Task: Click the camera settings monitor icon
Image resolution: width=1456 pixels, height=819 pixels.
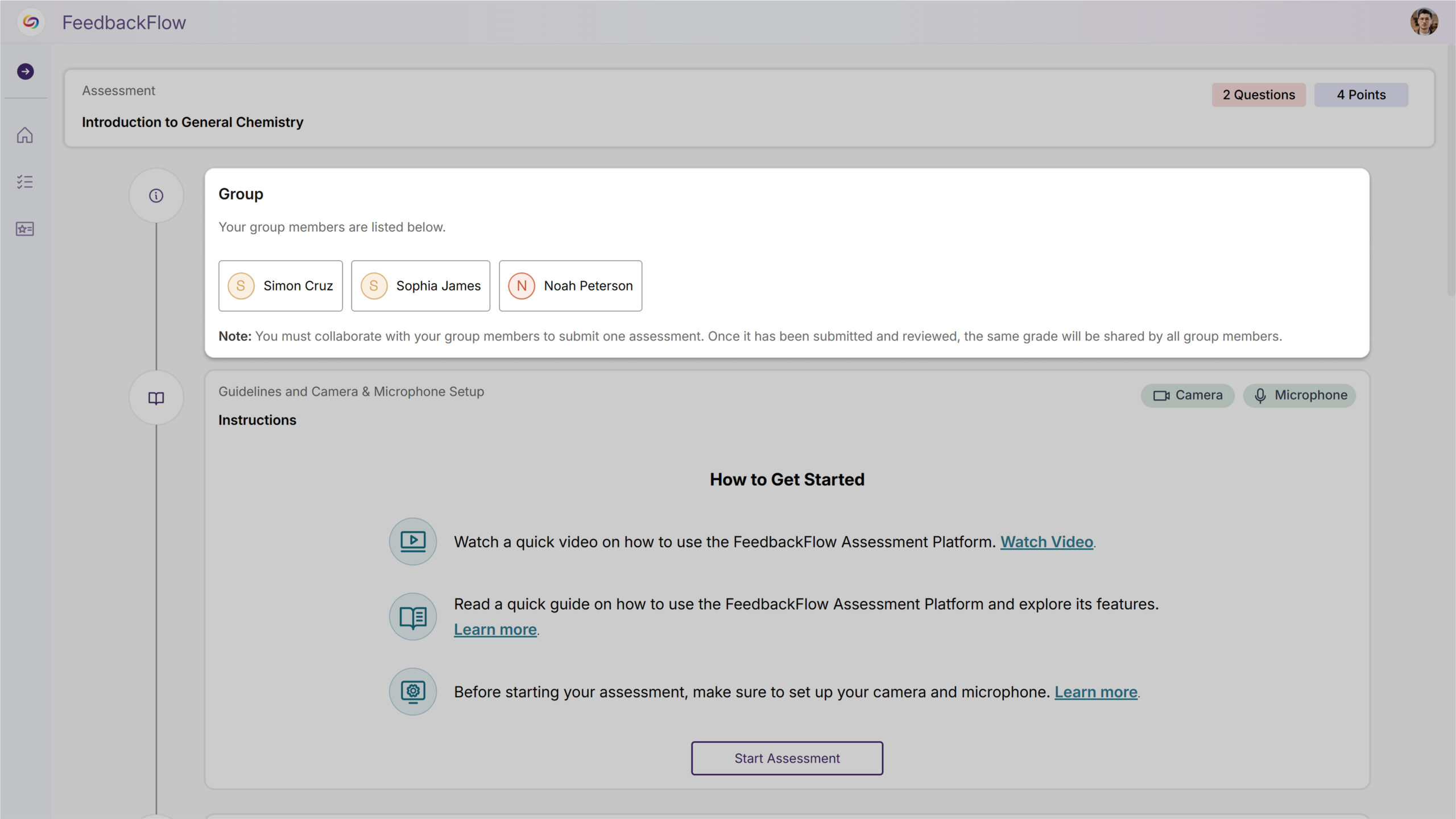Action: tap(413, 692)
